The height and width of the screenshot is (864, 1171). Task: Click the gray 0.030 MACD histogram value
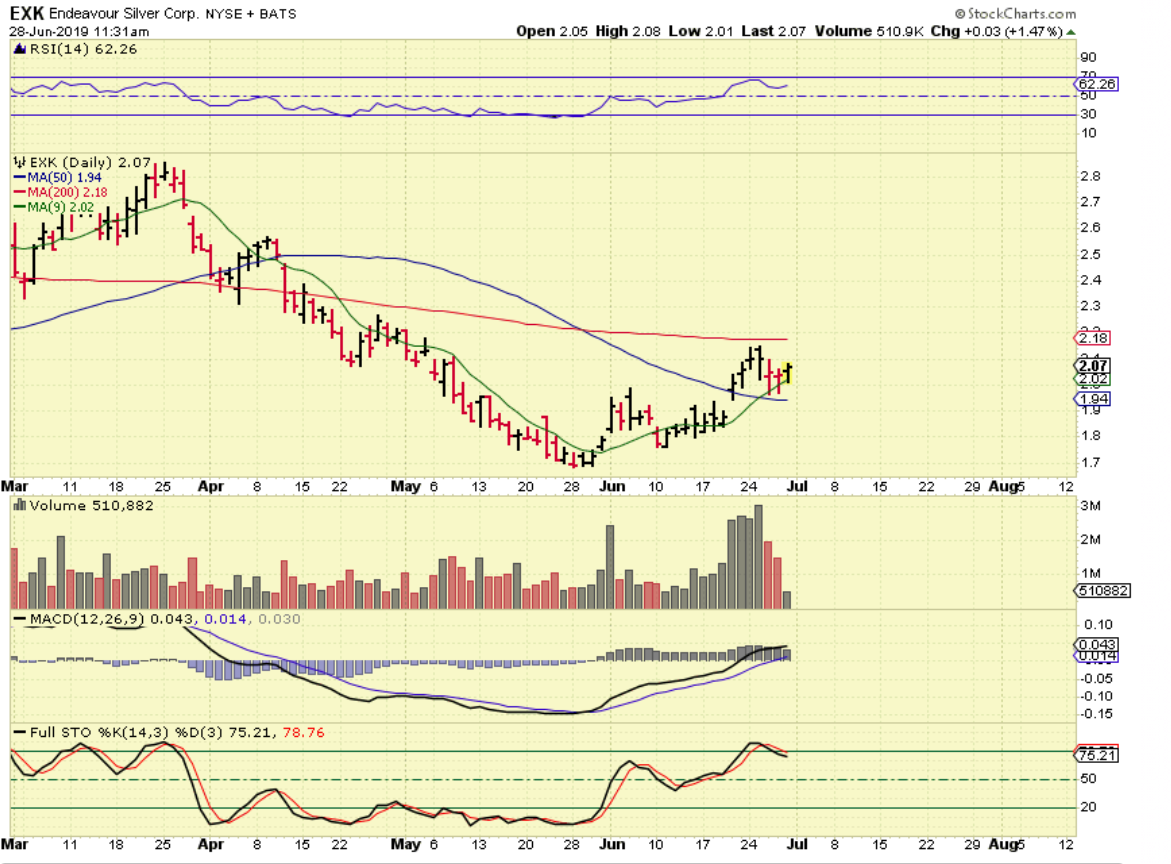pyautogui.click(x=279, y=619)
